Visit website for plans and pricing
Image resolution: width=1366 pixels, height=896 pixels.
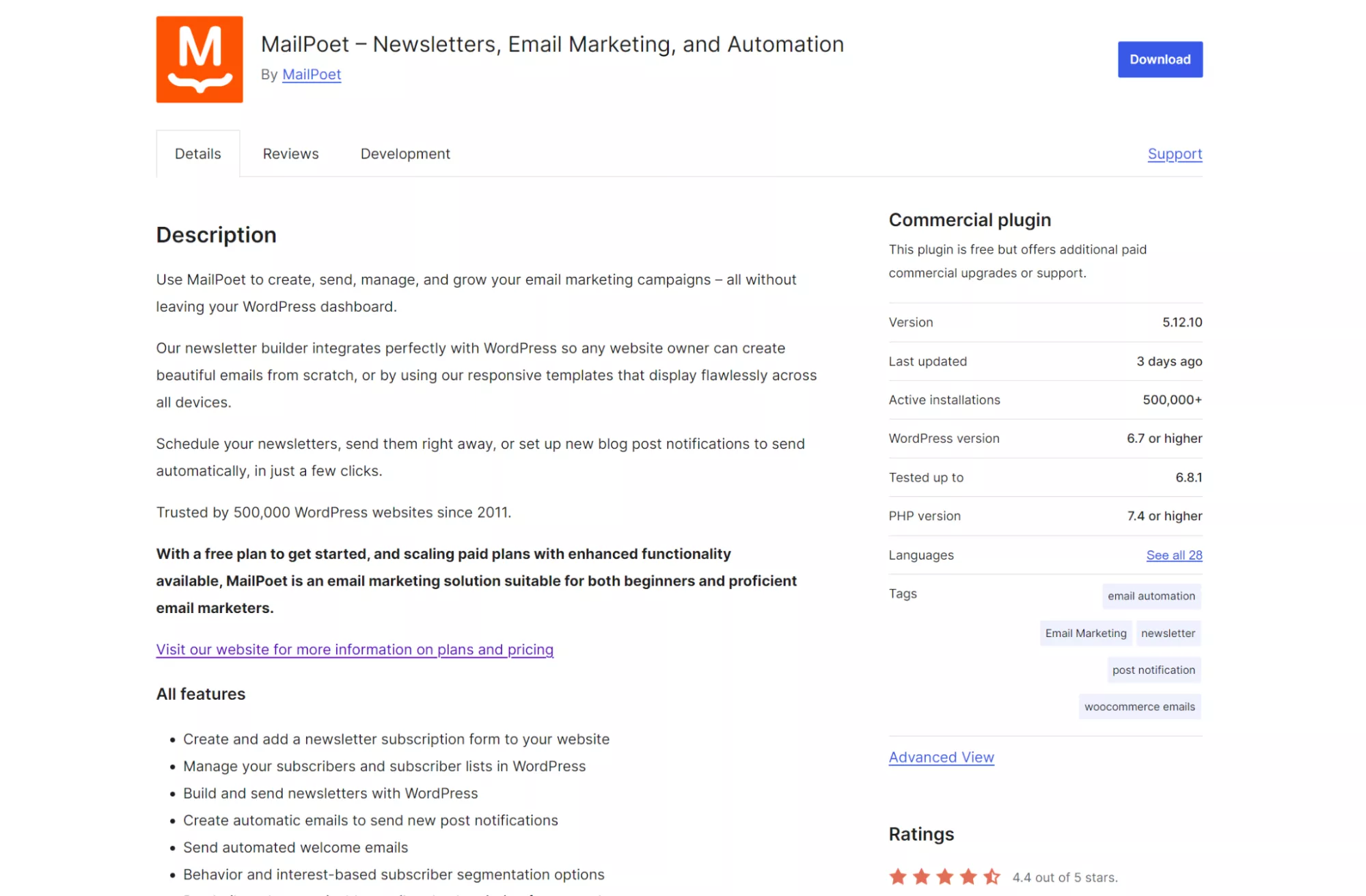click(355, 649)
